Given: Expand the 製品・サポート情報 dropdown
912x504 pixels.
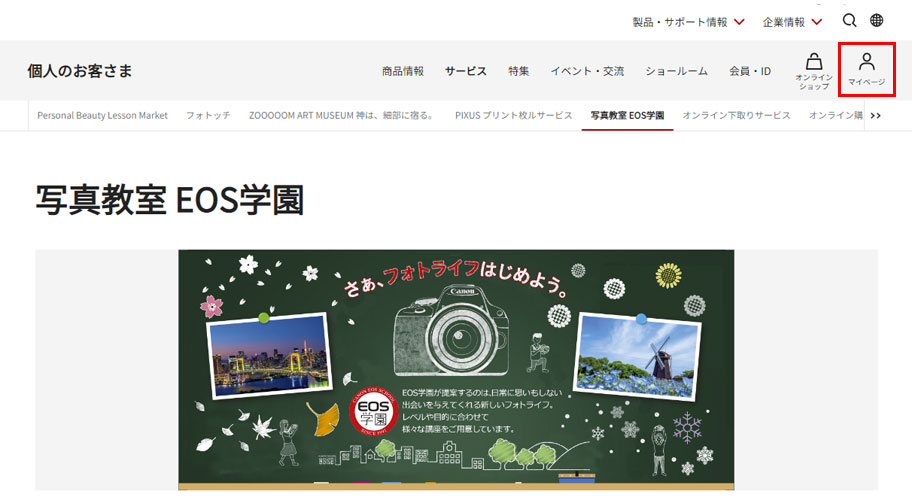Looking at the screenshot, I should 688,21.
